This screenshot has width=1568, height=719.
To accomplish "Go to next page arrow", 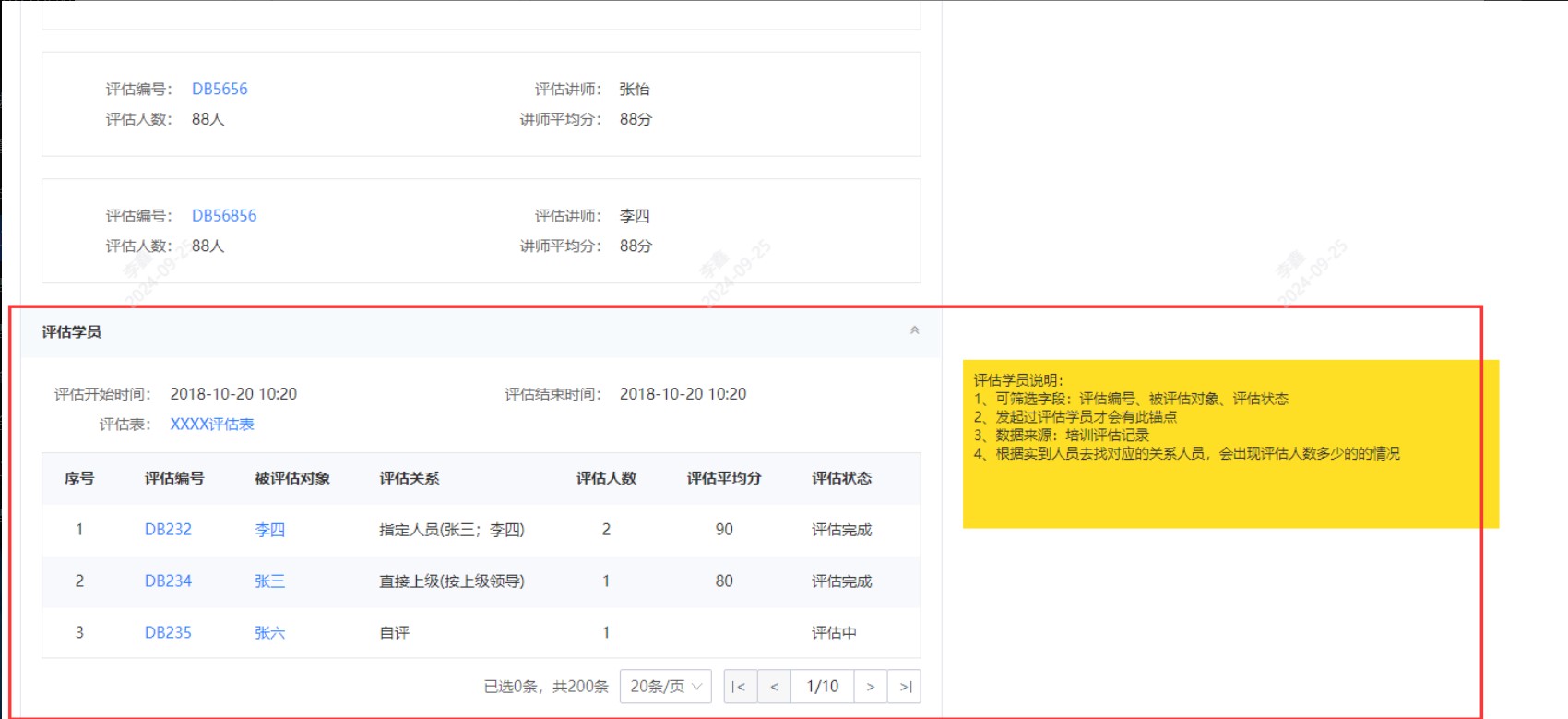I will click(x=870, y=687).
